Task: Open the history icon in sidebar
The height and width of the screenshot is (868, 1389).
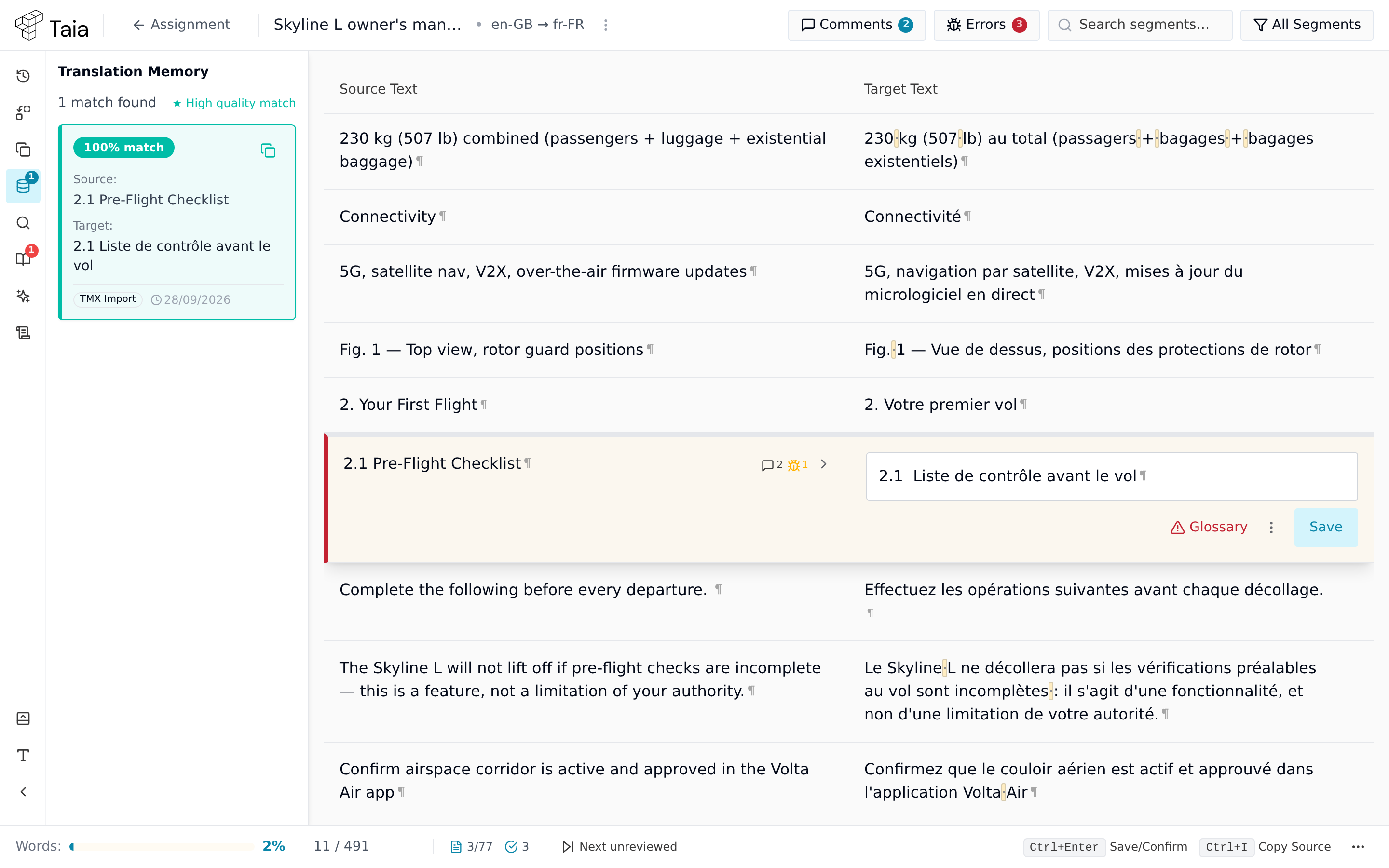Action: click(23, 76)
